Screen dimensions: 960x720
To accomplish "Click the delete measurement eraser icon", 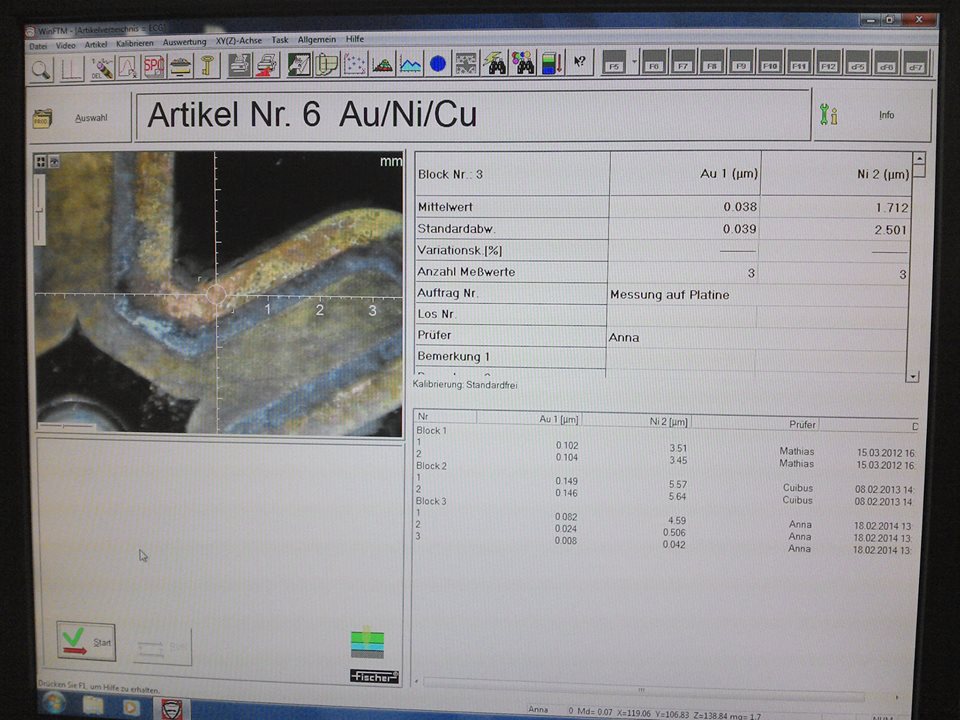I will point(102,67).
